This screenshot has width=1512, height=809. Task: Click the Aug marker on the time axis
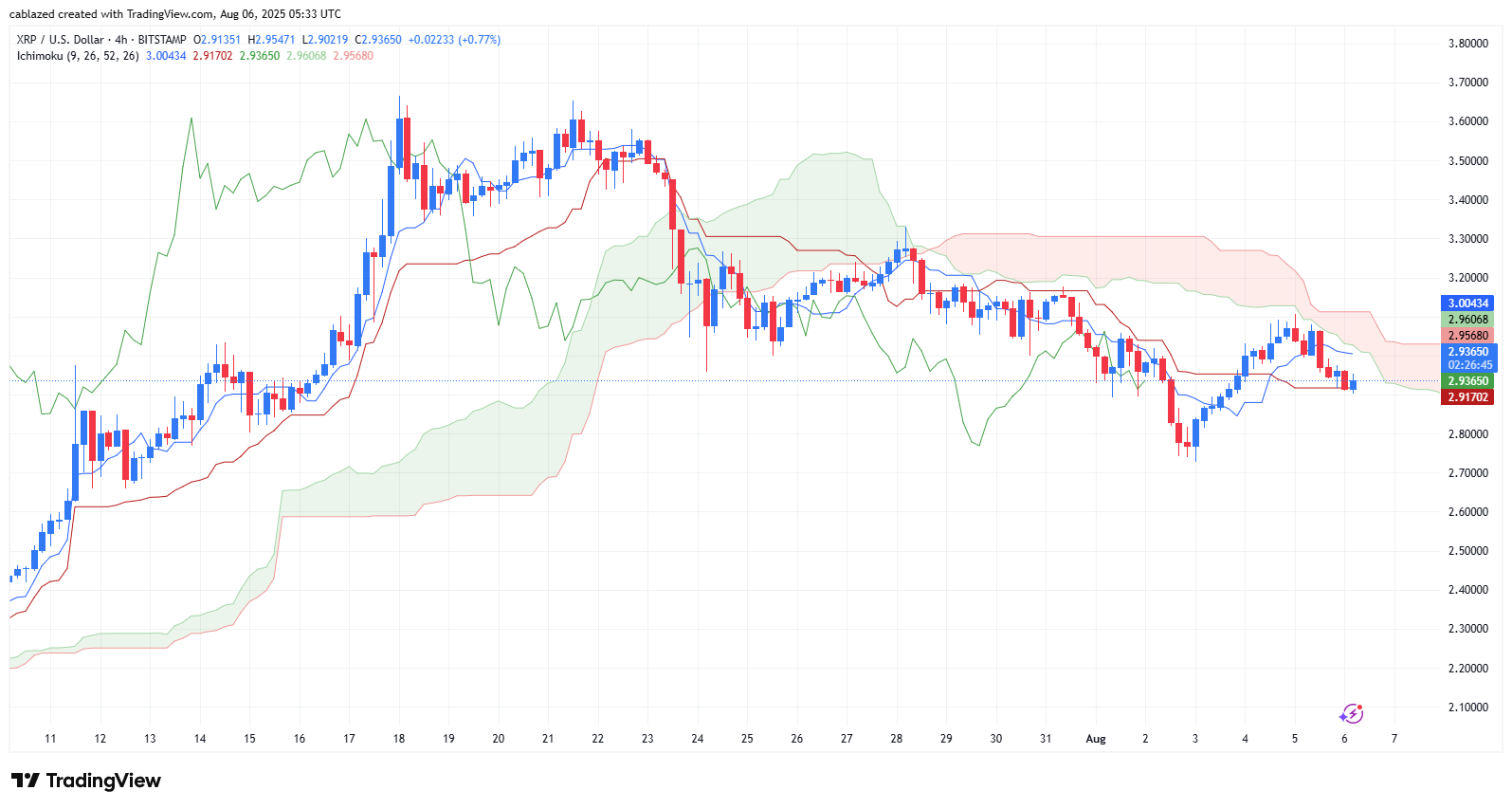point(1096,739)
